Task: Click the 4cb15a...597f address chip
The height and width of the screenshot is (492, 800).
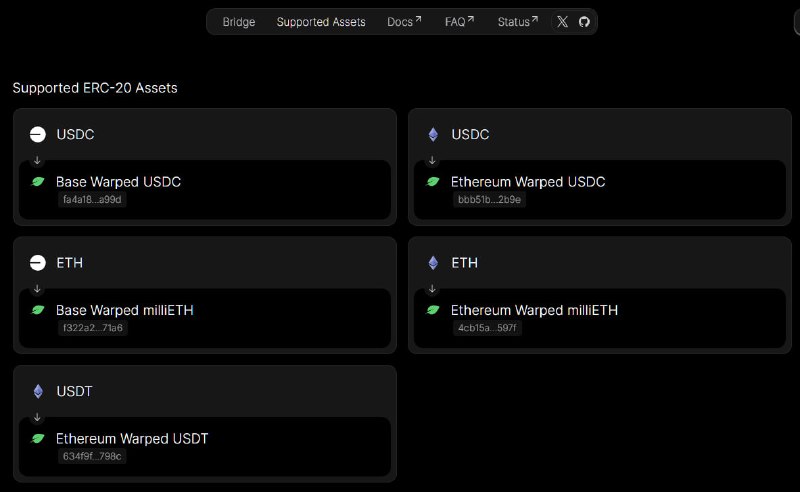Action: pos(488,328)
